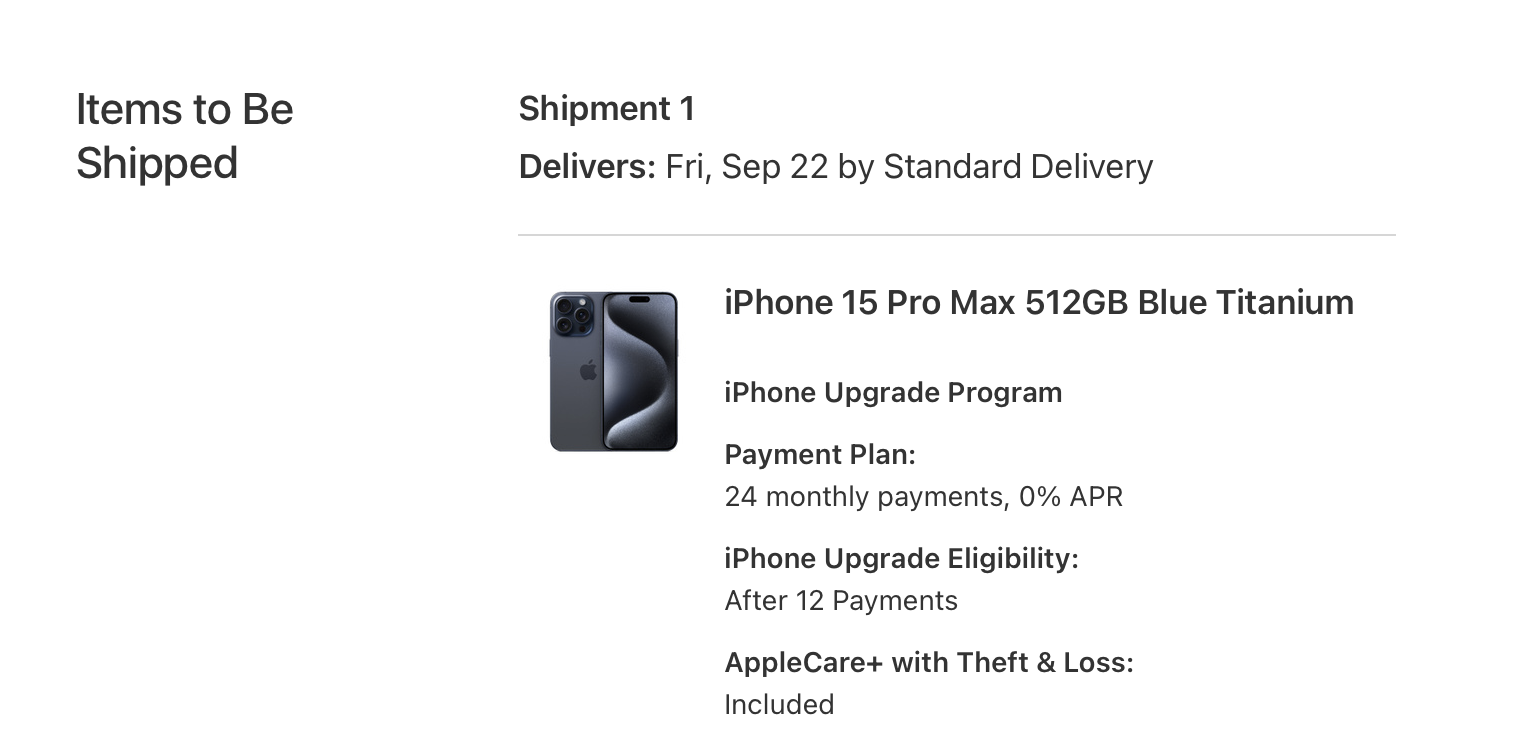Click the horizontal divider below delivery info
1522x730 pixels.
point(957,236)
